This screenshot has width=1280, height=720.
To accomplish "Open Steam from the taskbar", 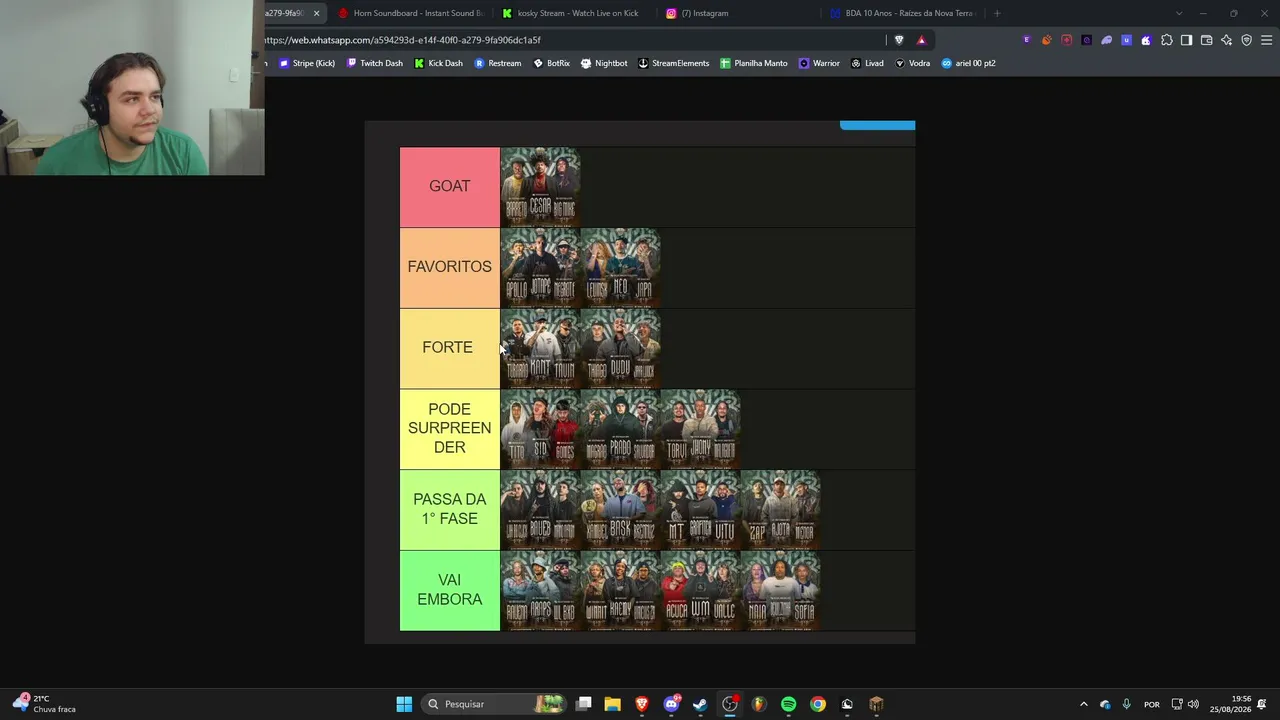I will (700, 704).
